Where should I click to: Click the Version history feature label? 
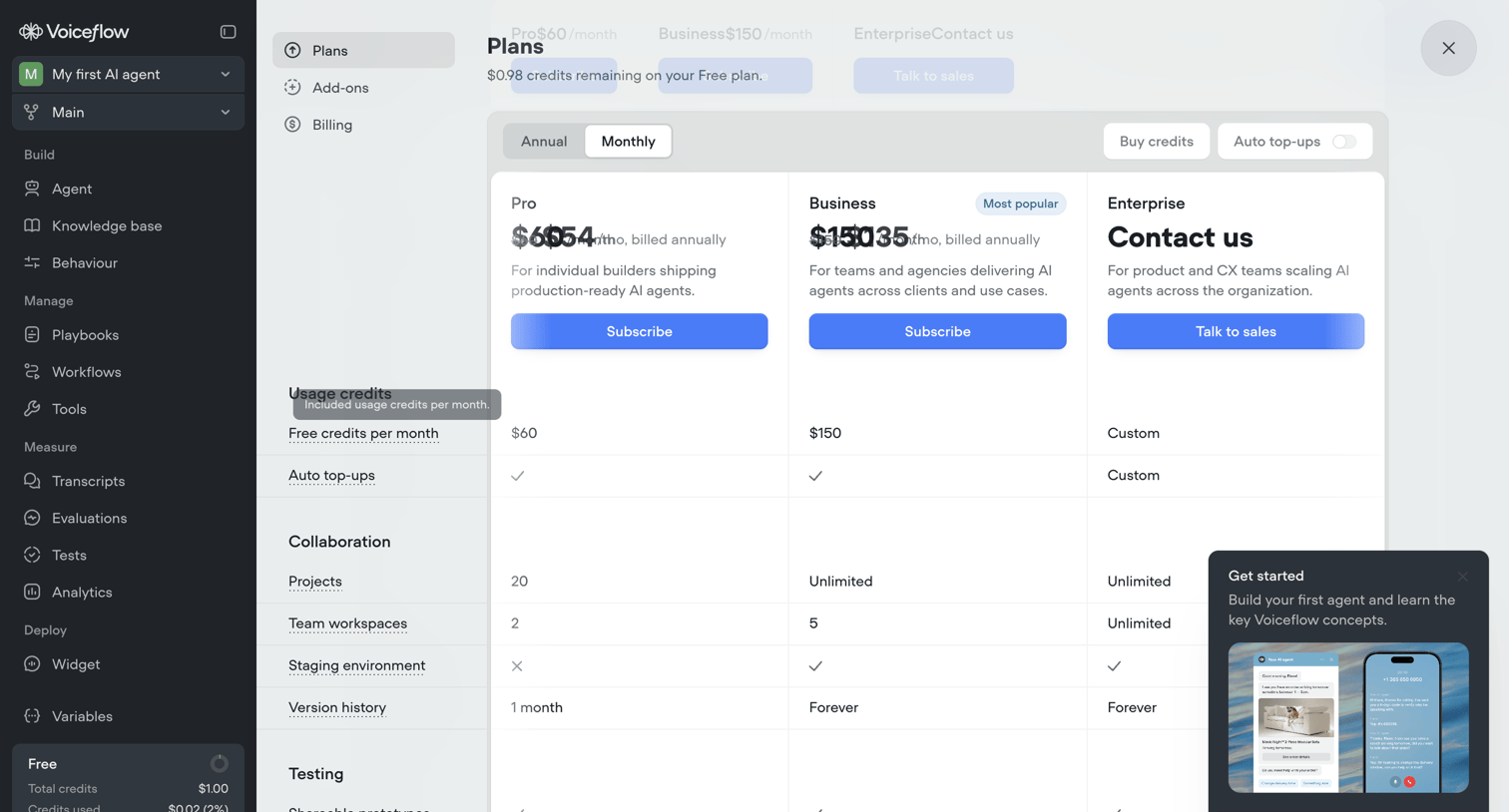coord(337,707)
